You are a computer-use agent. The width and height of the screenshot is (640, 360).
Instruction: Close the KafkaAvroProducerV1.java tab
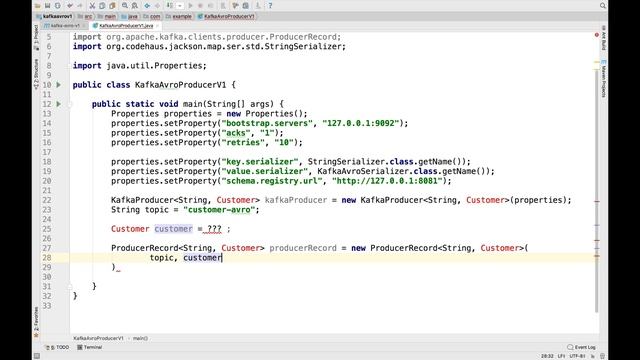(157, 26)
